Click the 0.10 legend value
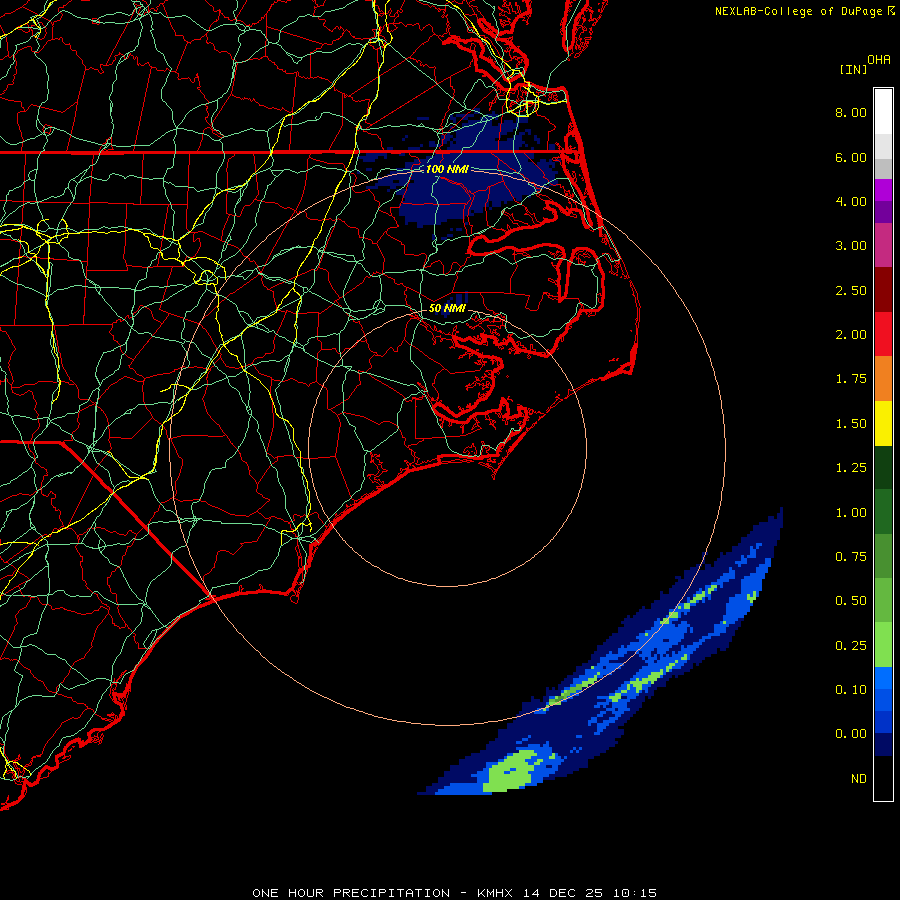900x900 pixels. (x=851, y=690)
